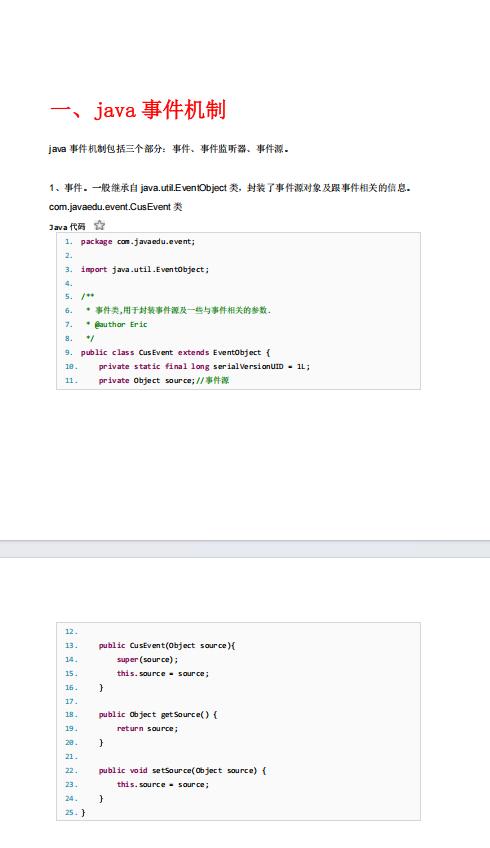Click the @author Eric comment line
The width and height of the screenshot is (490, 848).
point(116,324)
